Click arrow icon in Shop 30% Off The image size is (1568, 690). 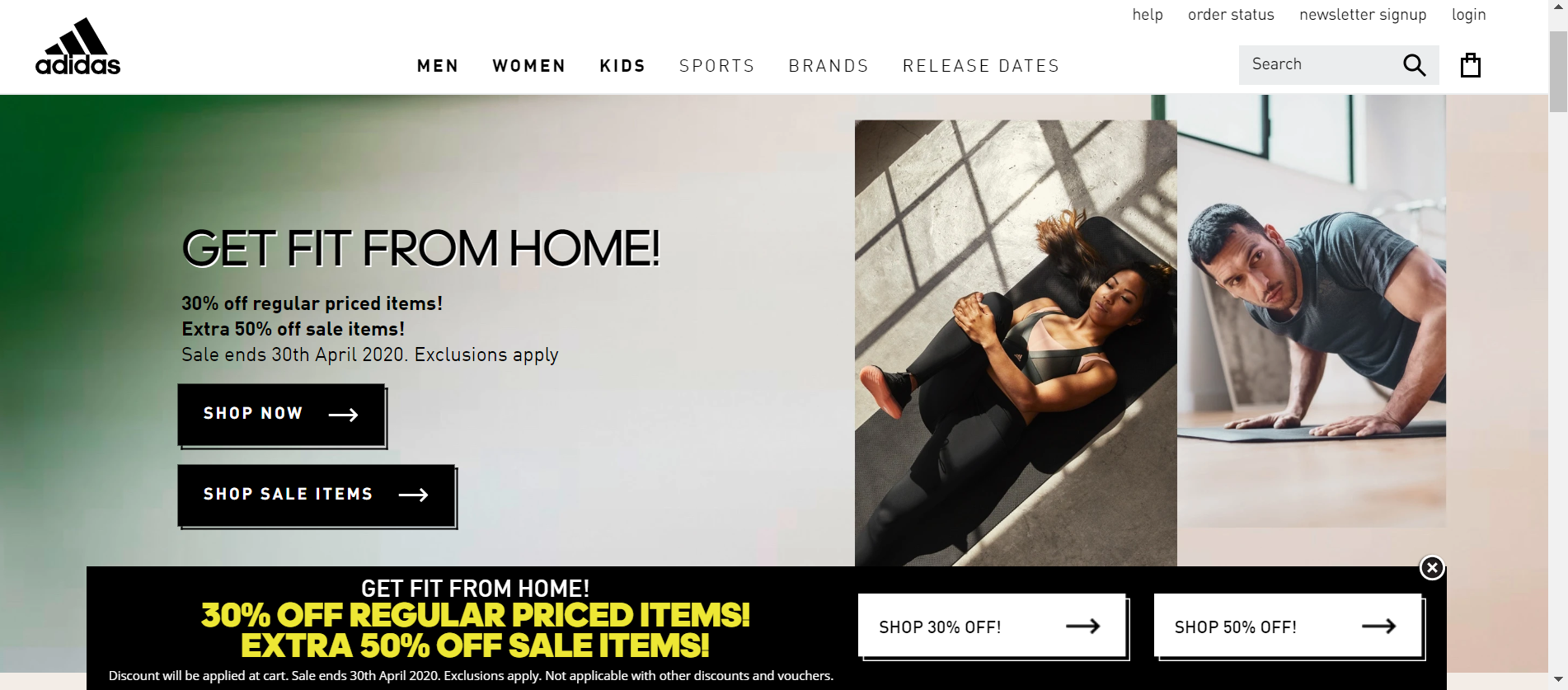tap(1082, 627)
